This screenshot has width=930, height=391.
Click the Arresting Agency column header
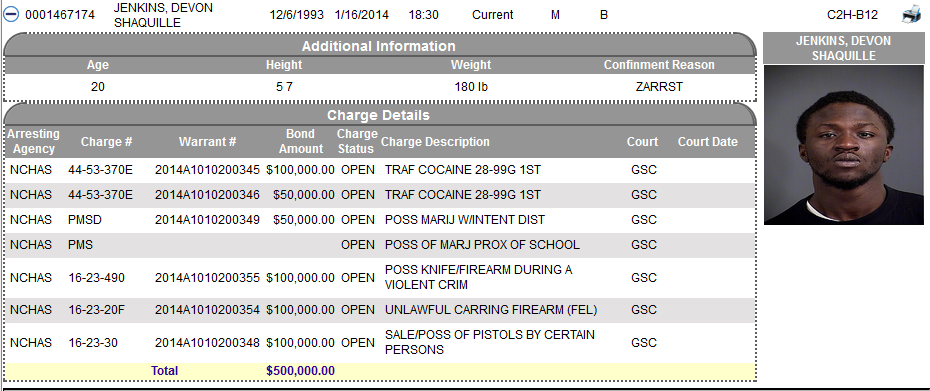(x=34, y=141)
